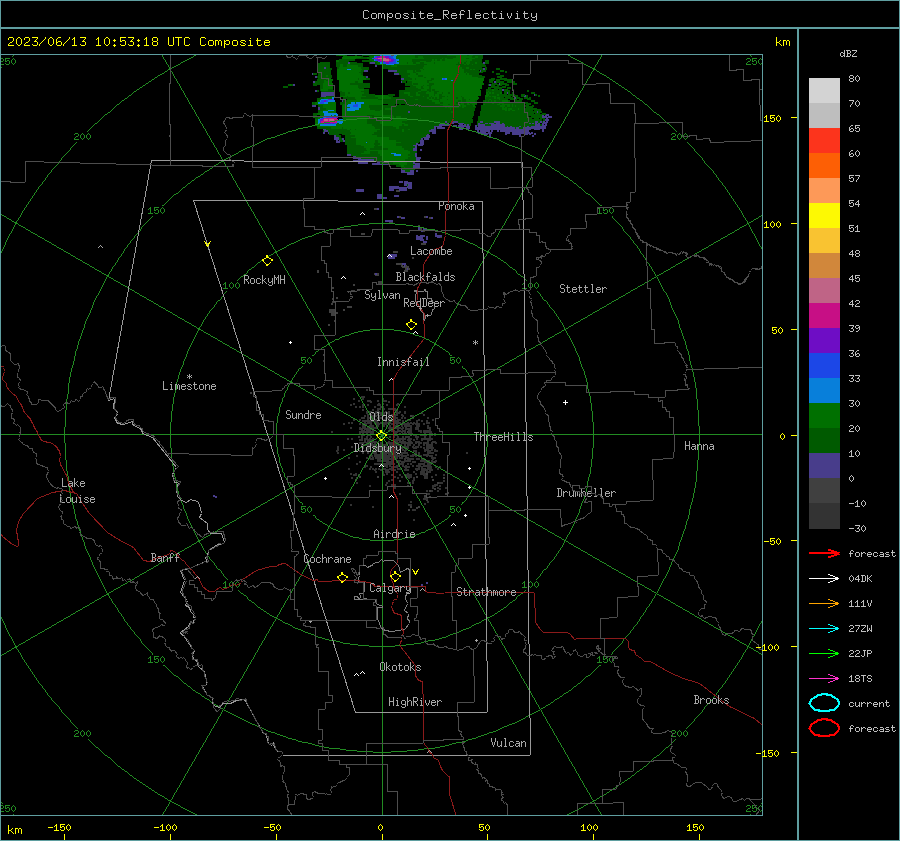Click the red forecast ellipse legend symbol
Image resolution: width=900 pixels, height=841 pixels.
(x=824, y=728)
